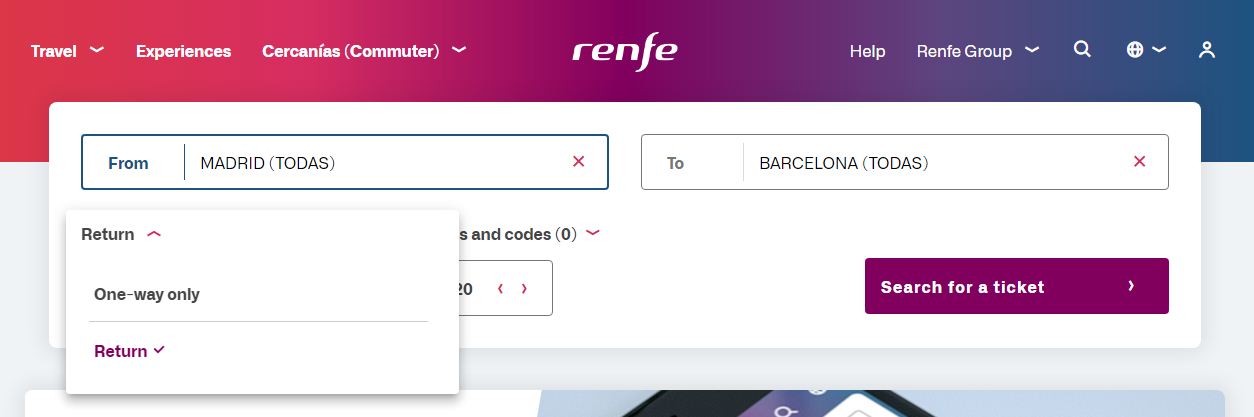
Task: Open the passes and codes dropdown
Action: tap(530, 234)
